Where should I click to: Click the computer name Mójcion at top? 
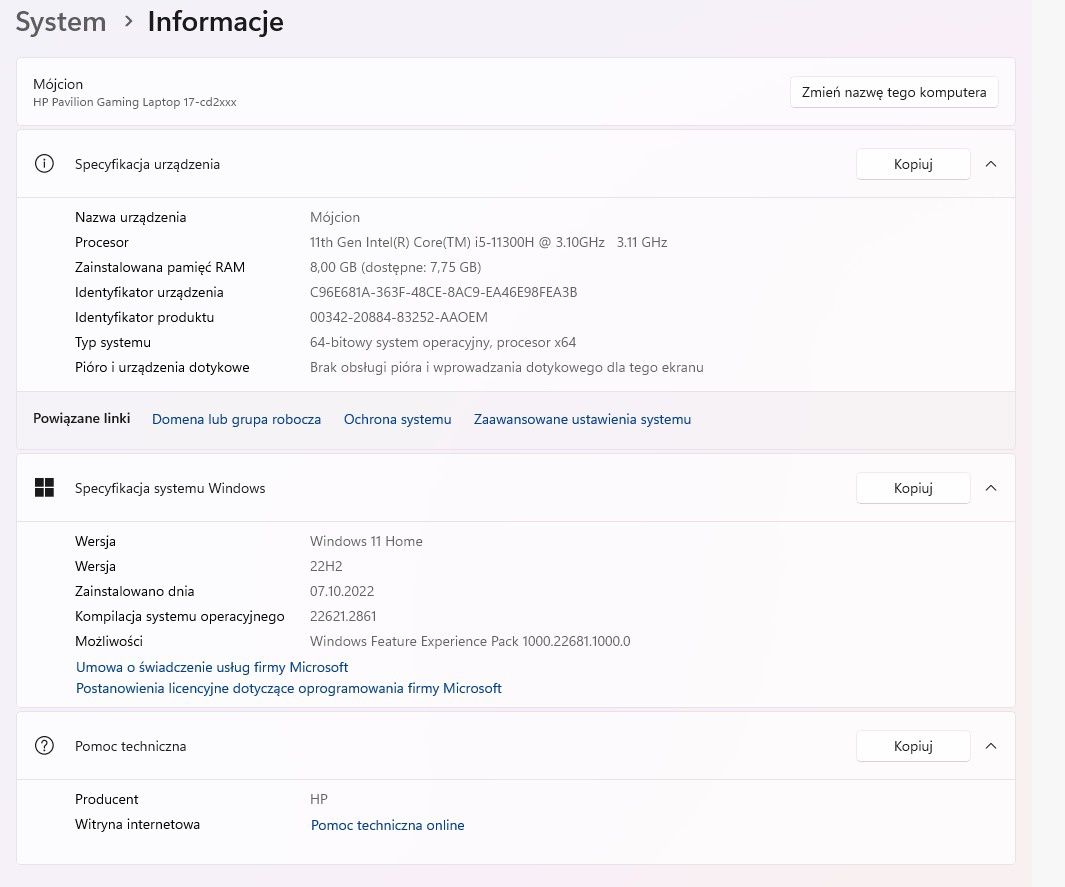(x=58, y=84)
